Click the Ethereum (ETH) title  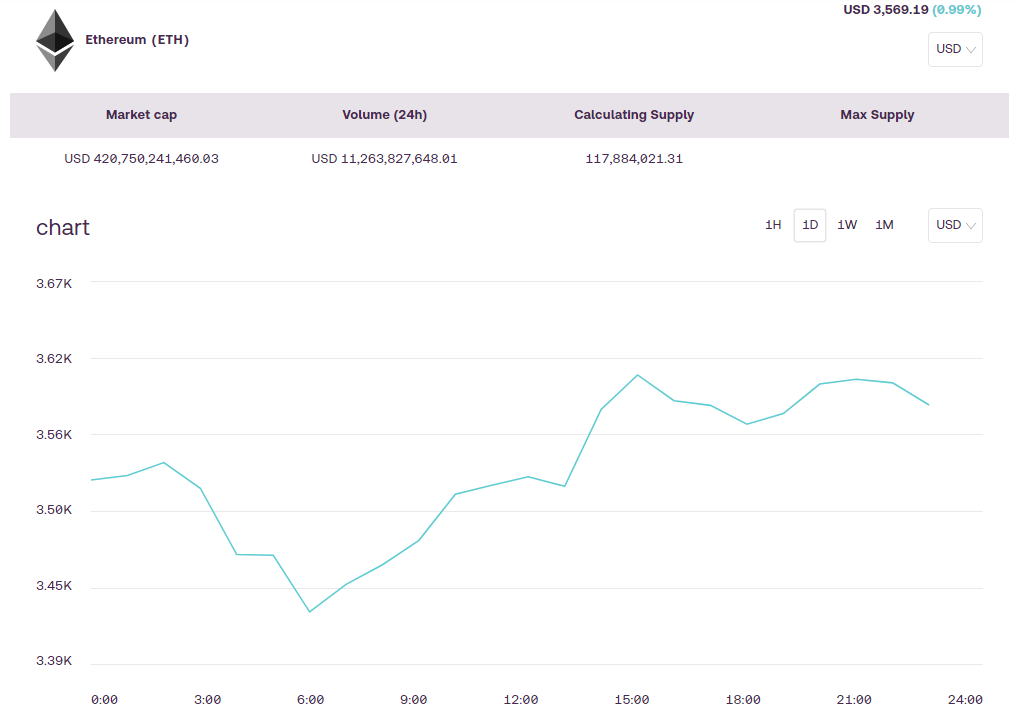coord(137,40)
